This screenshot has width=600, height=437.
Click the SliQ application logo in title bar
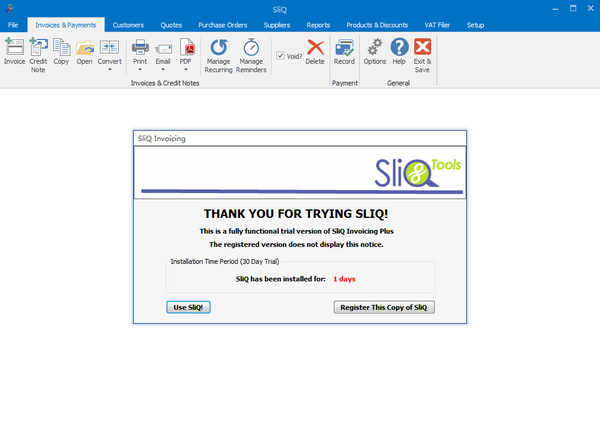click(x=10, y=8)
